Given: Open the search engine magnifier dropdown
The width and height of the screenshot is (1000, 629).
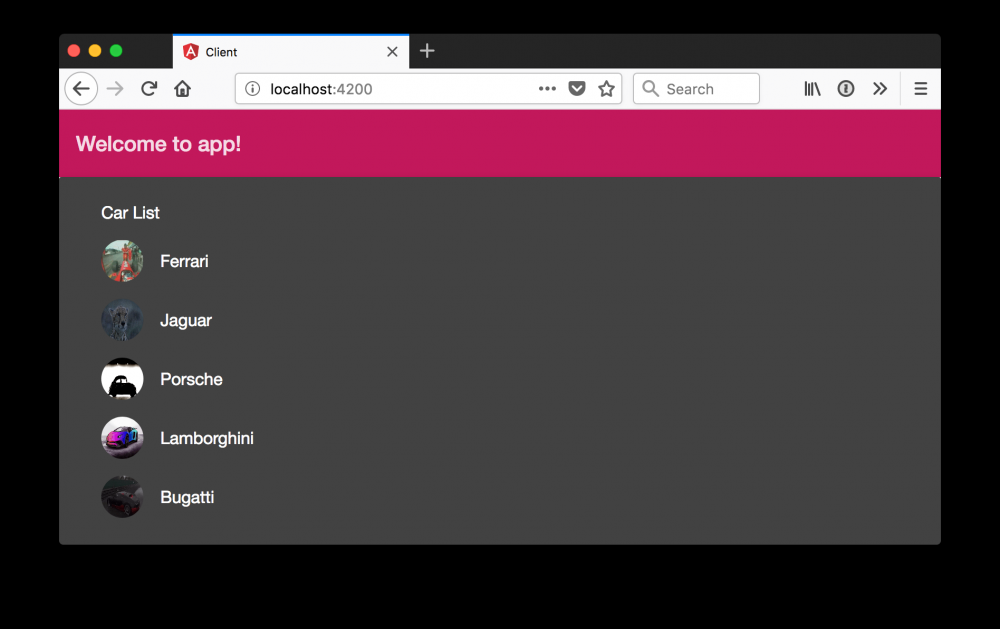Looking at the screenshot, I should (x=651, y=88).
